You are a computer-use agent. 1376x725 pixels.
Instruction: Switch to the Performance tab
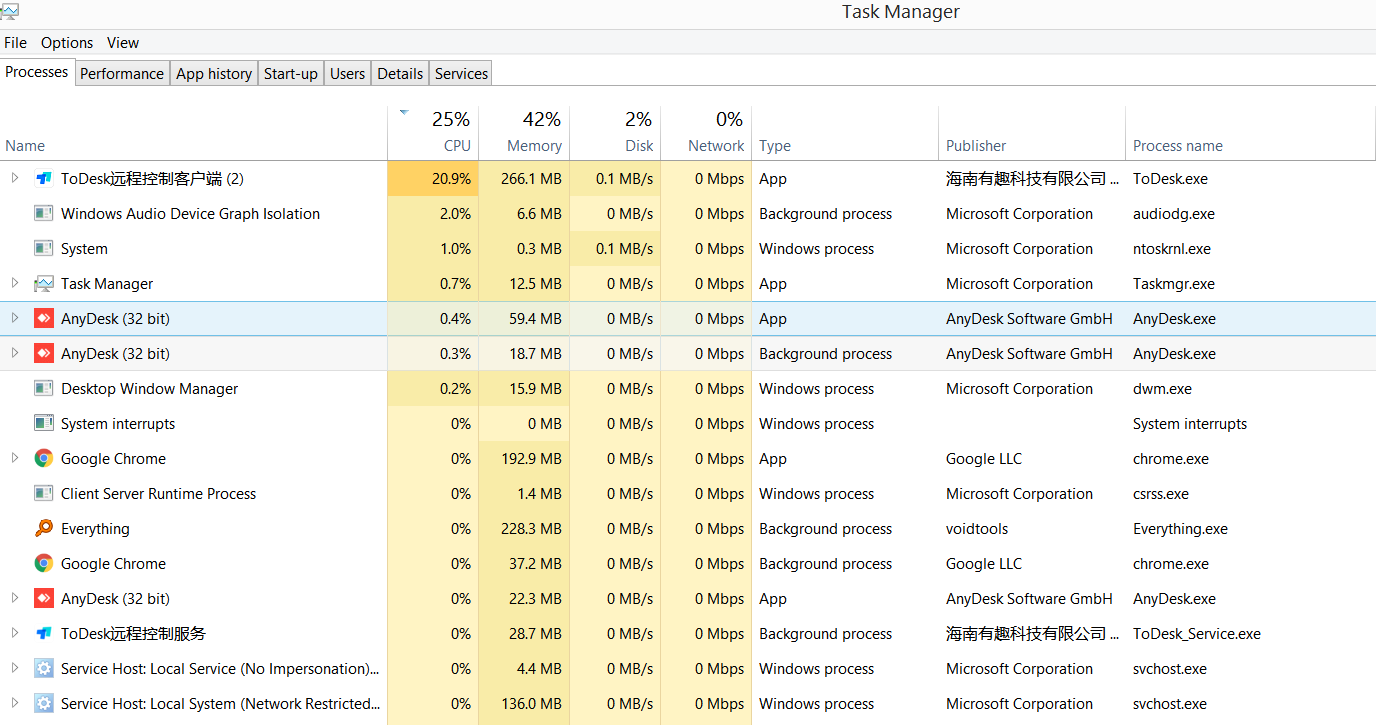coord(122,74)
